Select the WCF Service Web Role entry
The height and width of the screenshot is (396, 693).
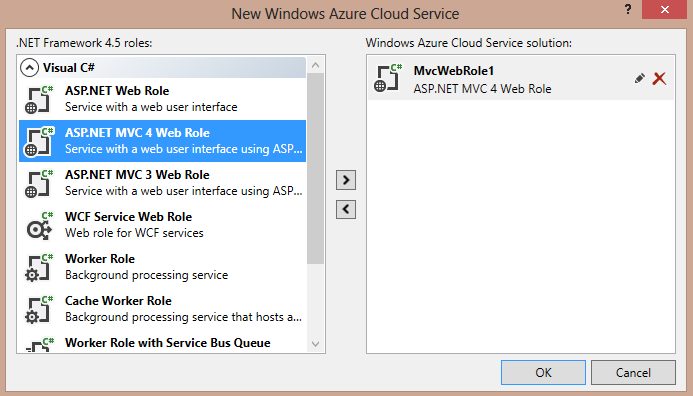point(162,225)
